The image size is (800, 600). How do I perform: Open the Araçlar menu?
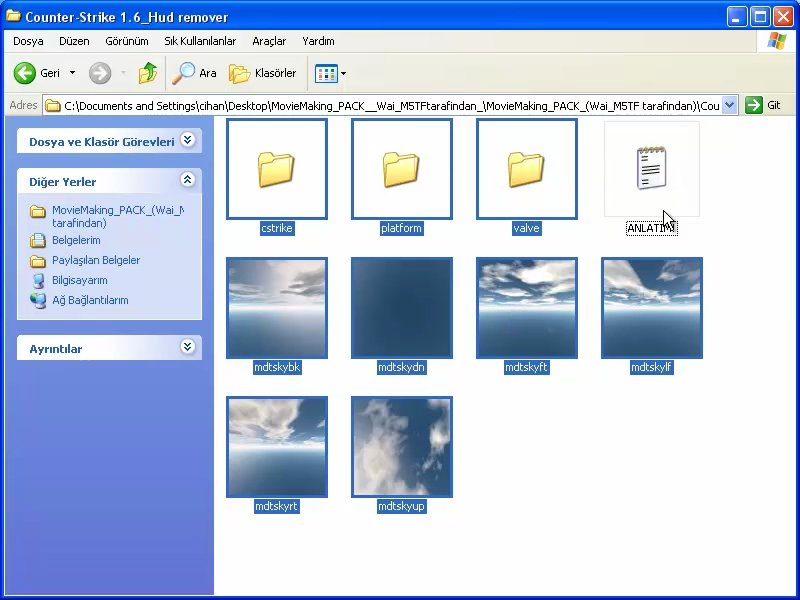269,41
